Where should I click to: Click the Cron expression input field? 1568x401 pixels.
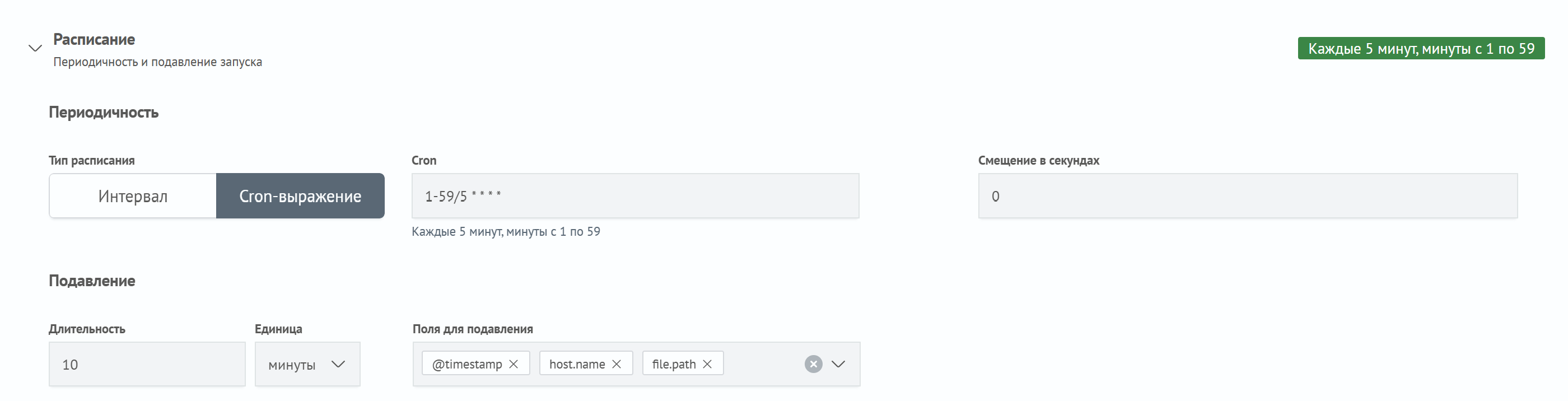[x=635, y=196]
